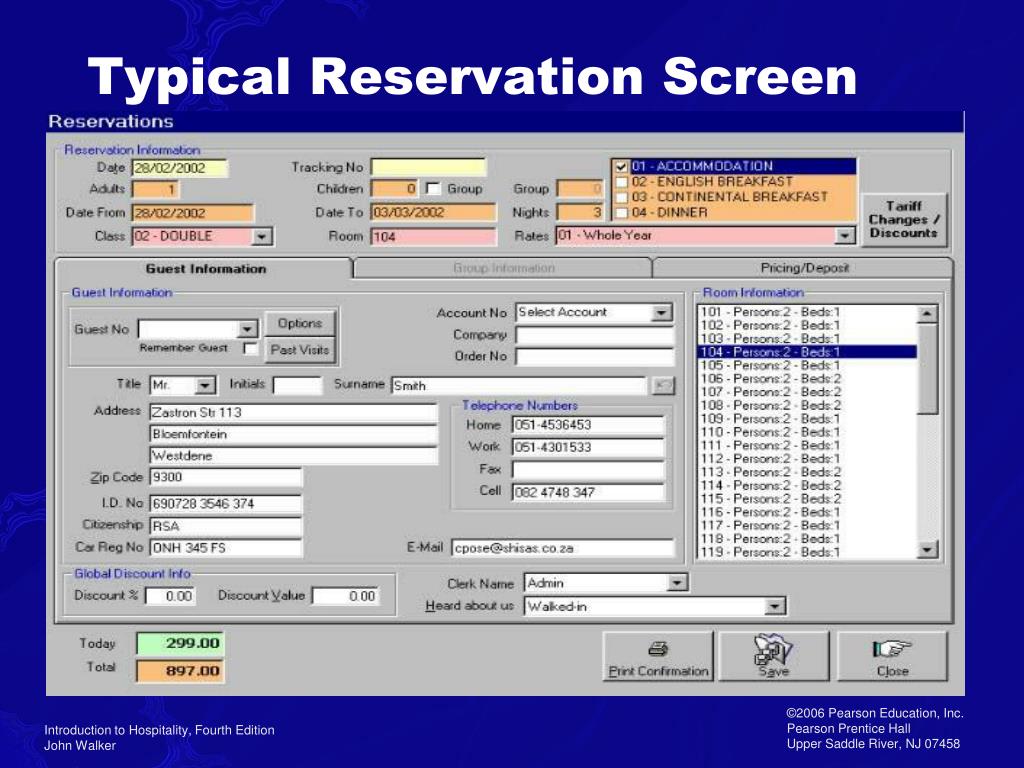Viewport: 1024px width, 768px height.
Task: Tick the Remember Guest checkbox
Action: (251, 348)
